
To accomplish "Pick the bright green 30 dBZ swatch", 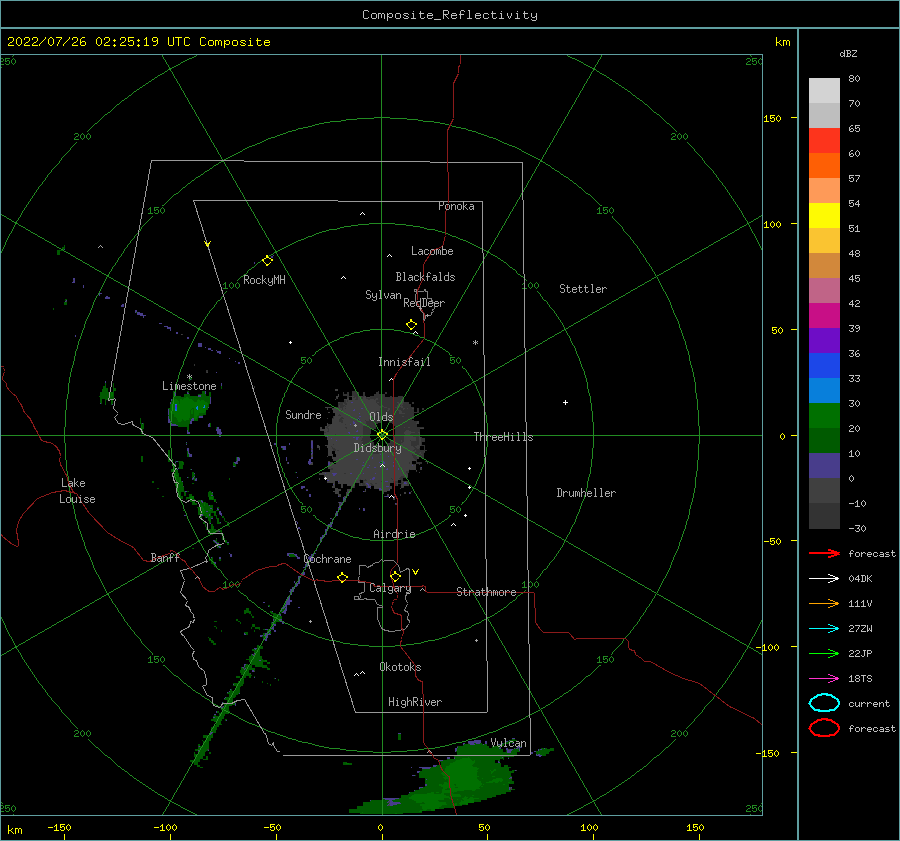I will point(824,415).
